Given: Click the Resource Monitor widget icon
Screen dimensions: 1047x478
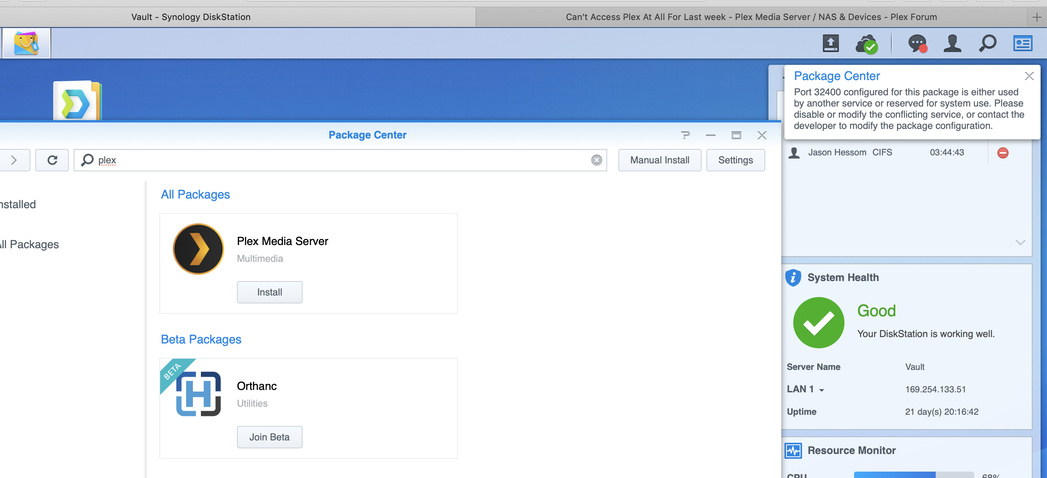Looking at the screenshot, I should (793, 451).
